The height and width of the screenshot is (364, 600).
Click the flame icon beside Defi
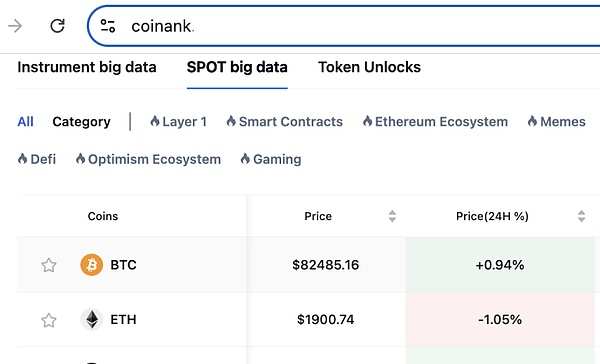(x=22, y=159)
